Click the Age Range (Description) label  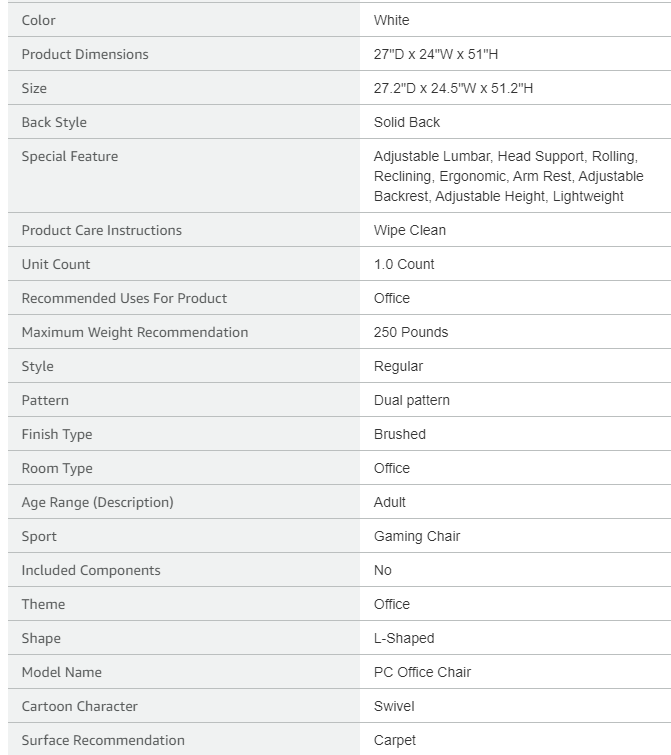tap(98, 502)
